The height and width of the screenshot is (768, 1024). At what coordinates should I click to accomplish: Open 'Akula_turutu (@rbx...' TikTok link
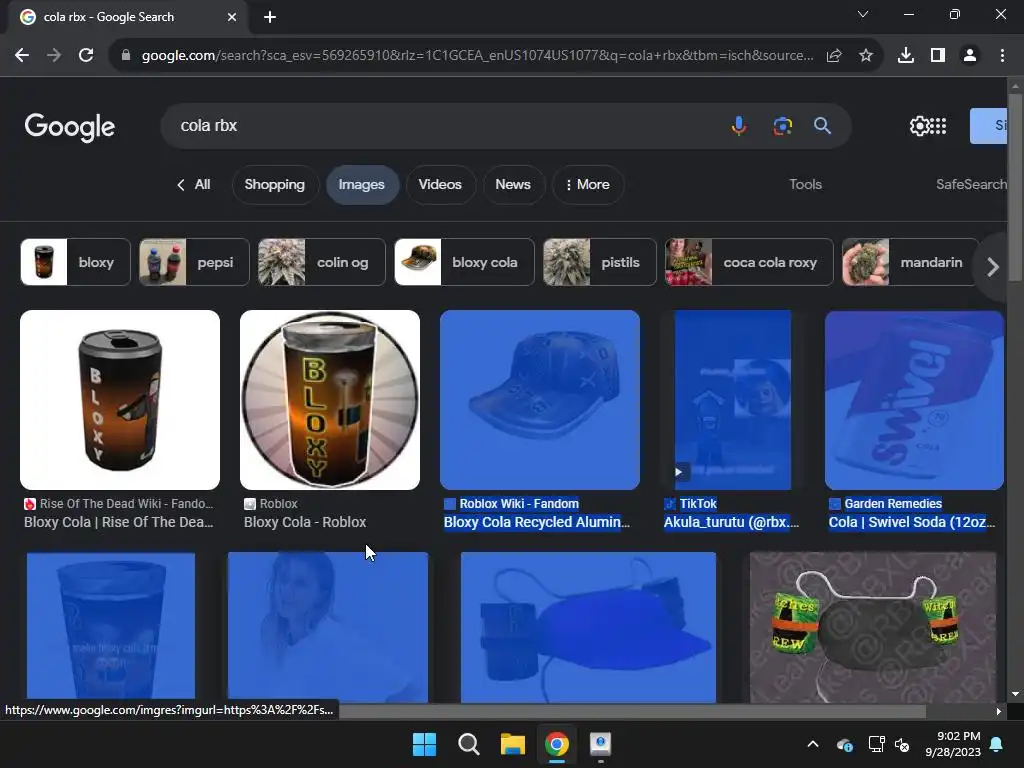tap(731, 522)
